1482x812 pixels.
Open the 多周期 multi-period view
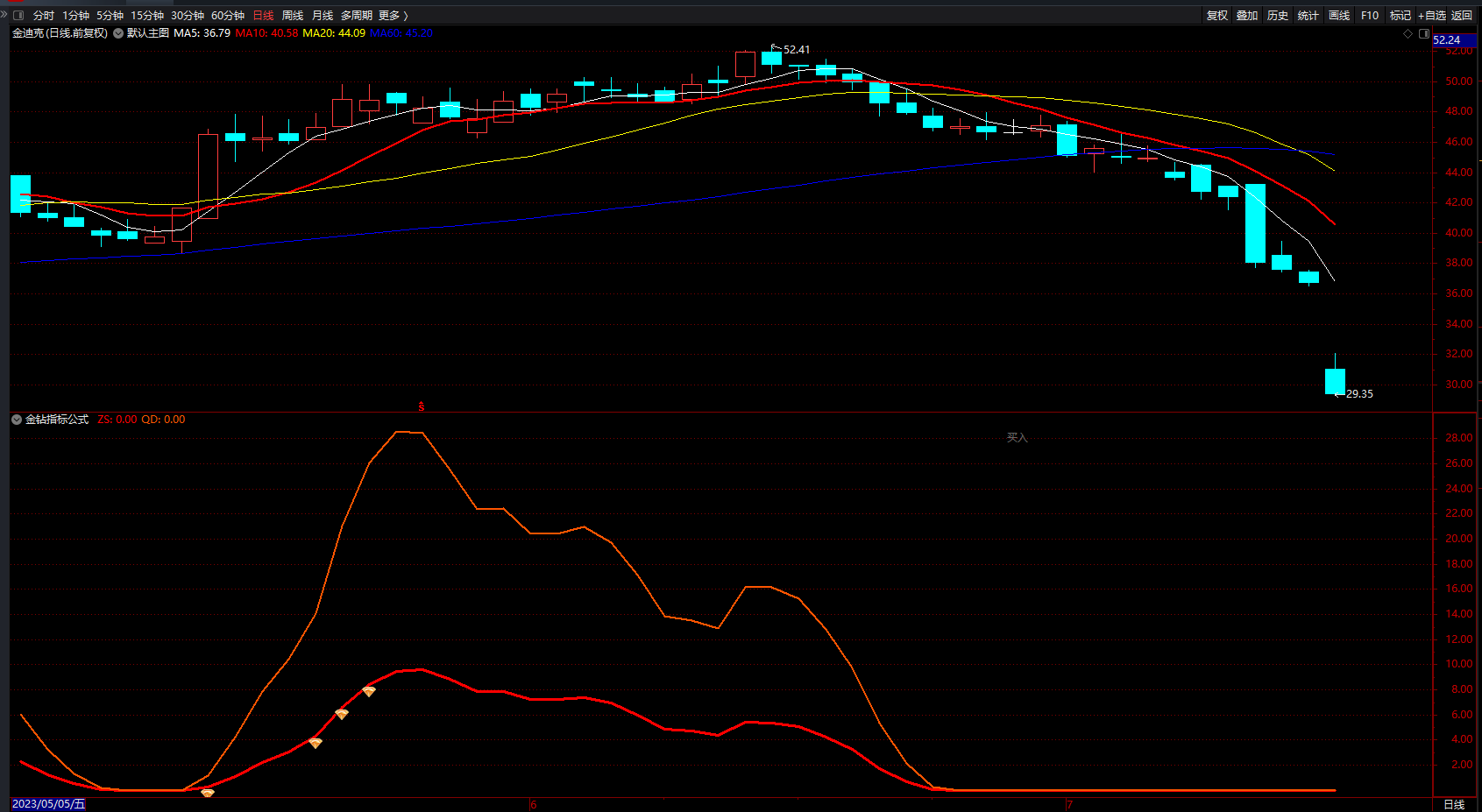[x=357, y=15]
